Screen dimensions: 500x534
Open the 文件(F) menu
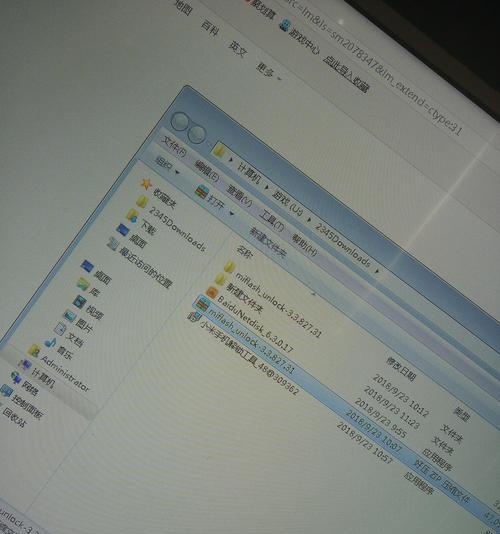174,146
